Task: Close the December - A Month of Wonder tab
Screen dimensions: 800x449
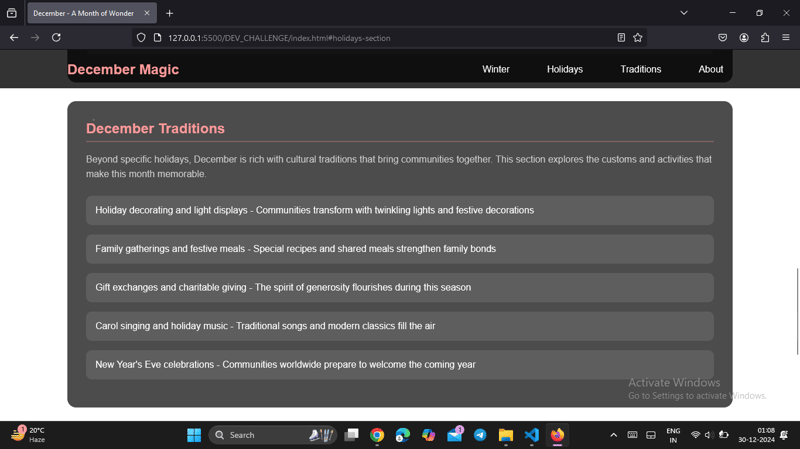Action: pyautogui.click(x=147, y=13)
